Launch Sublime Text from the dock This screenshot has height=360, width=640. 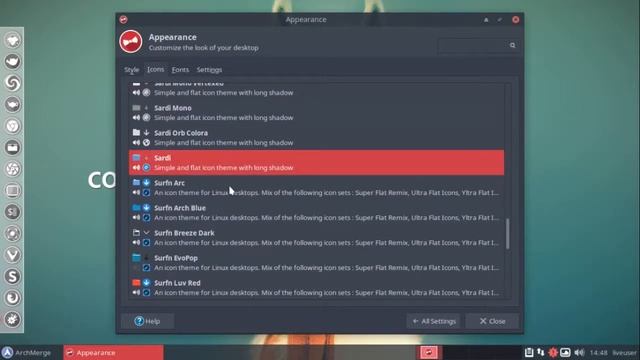click(12, 212)
